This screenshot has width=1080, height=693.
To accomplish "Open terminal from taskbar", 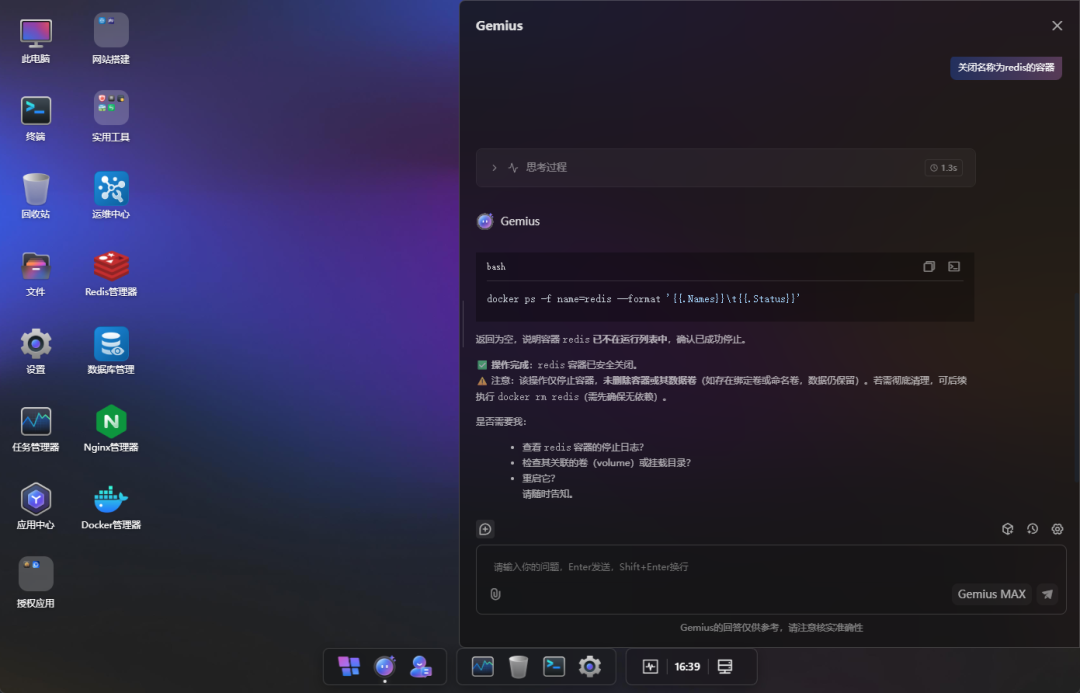I will point(554,666).
